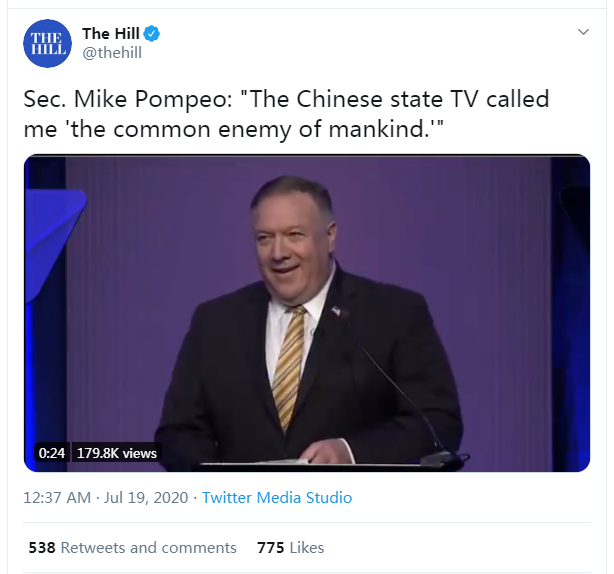Click the word "Likes" under the tweet
Image resolution: width=614 pixels, height=574 pixels.
click(x=306, y=547)
